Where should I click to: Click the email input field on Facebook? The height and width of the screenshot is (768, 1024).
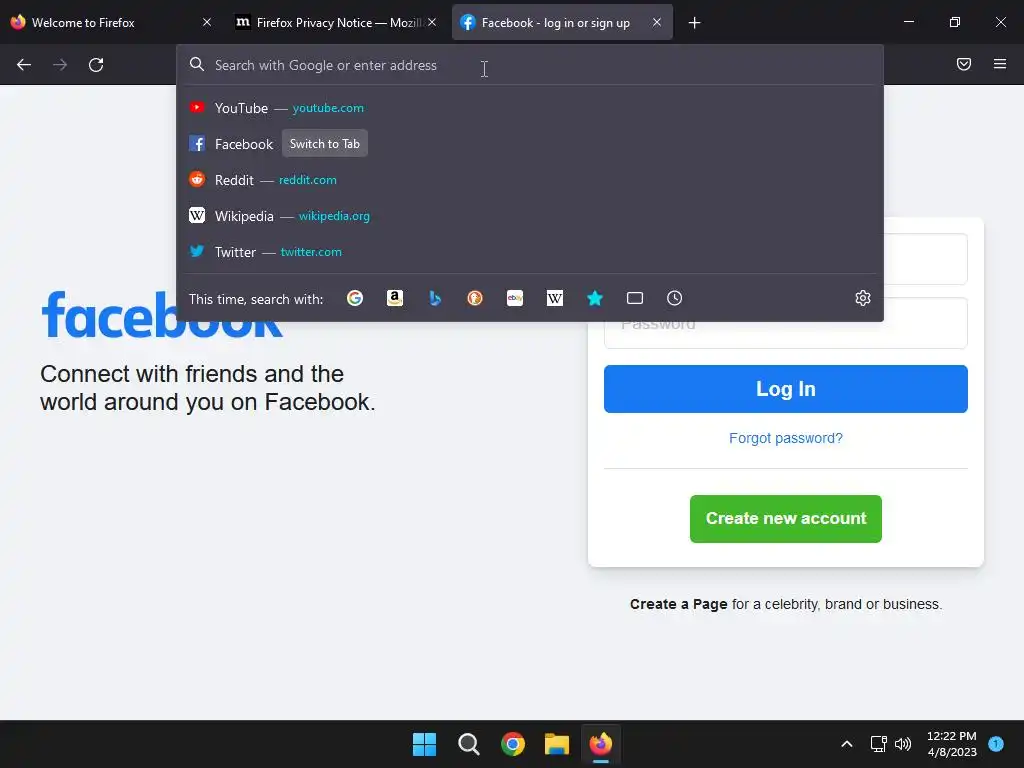click(925, 259)
